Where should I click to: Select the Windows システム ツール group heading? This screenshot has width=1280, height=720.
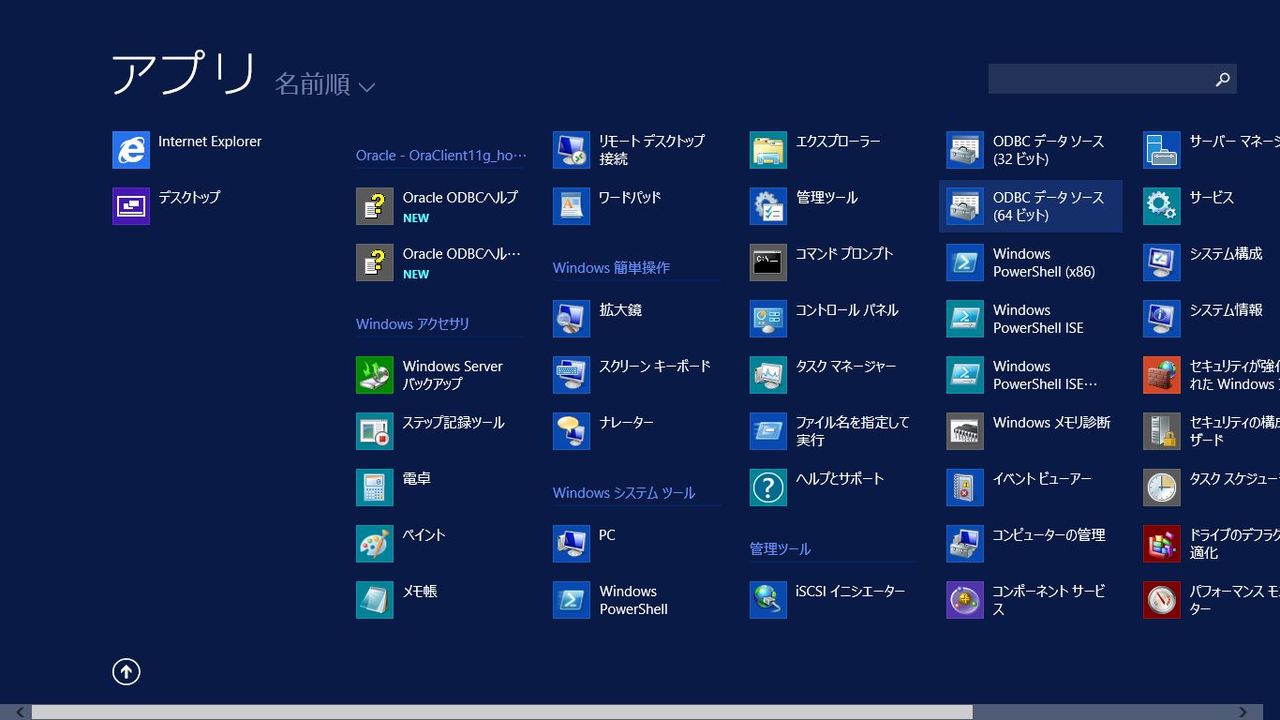624,493
